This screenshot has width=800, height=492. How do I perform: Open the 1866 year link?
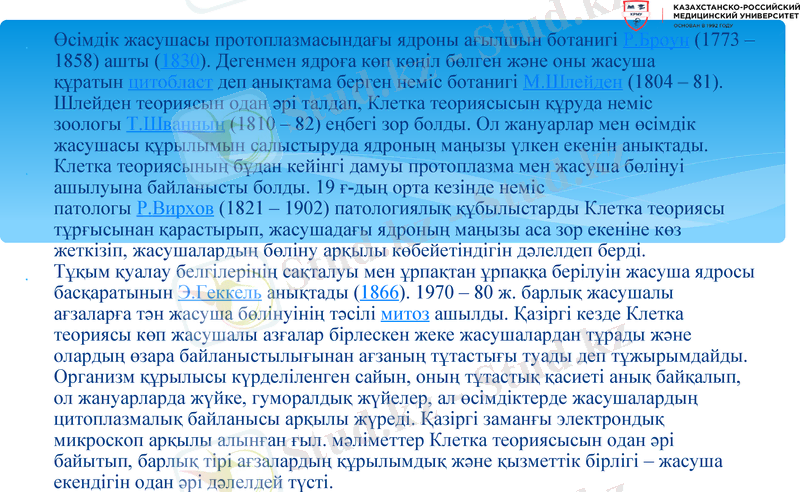click(x=380, y=293)
